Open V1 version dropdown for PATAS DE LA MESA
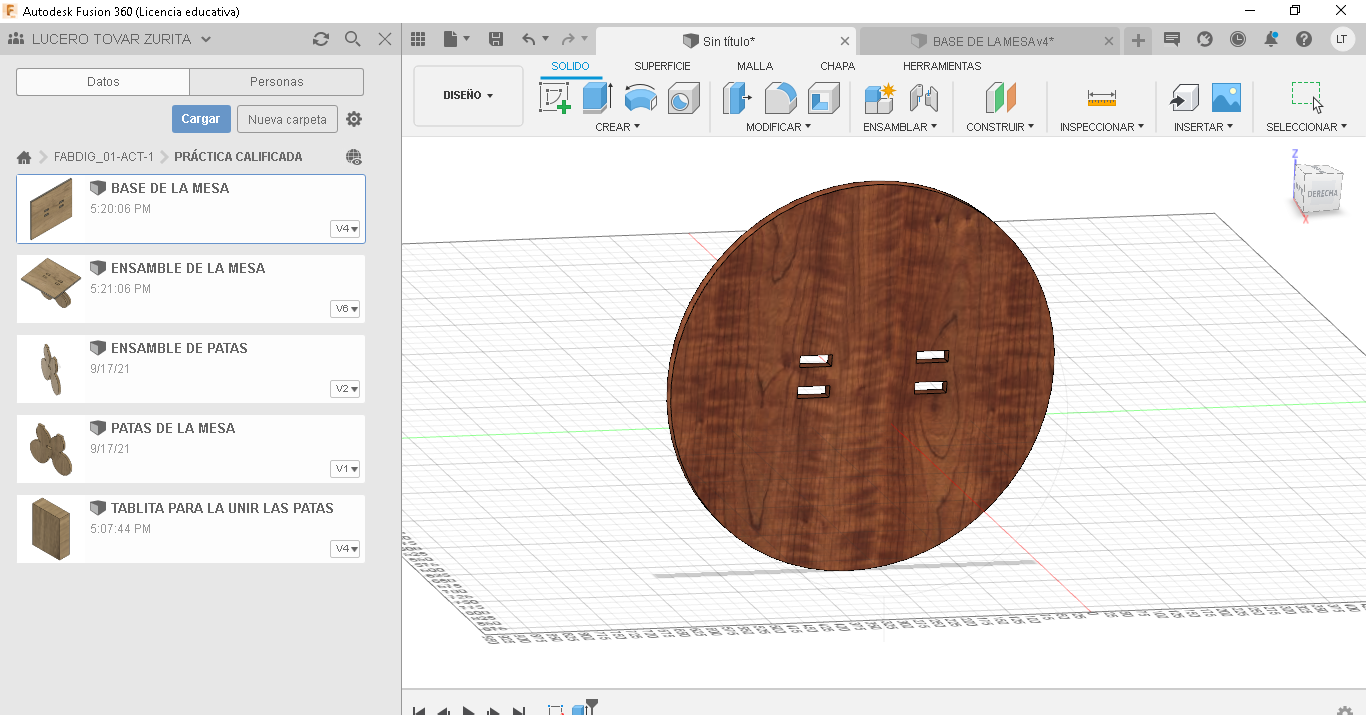 pos(345,469)
